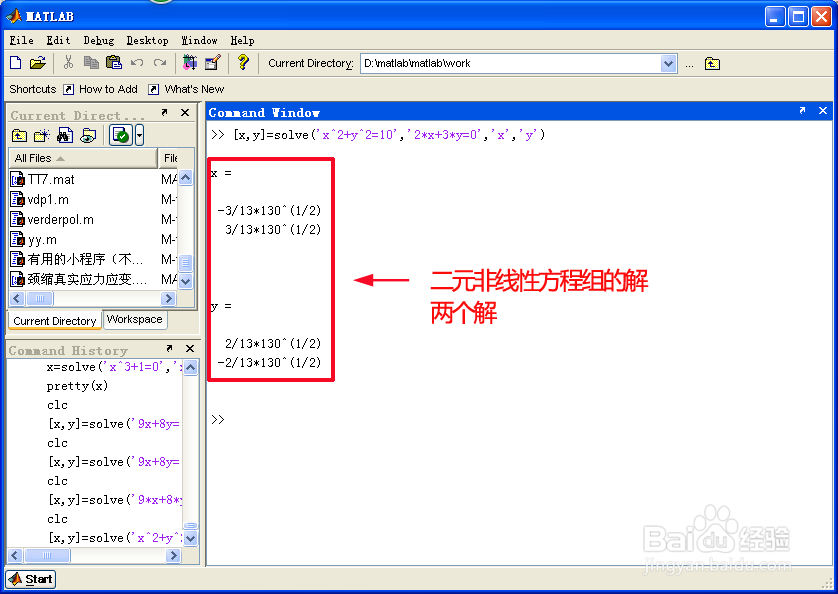Screen dimensions: 838x594
Task: Click file list scroll-up arrow
Action: coord(185,178)
